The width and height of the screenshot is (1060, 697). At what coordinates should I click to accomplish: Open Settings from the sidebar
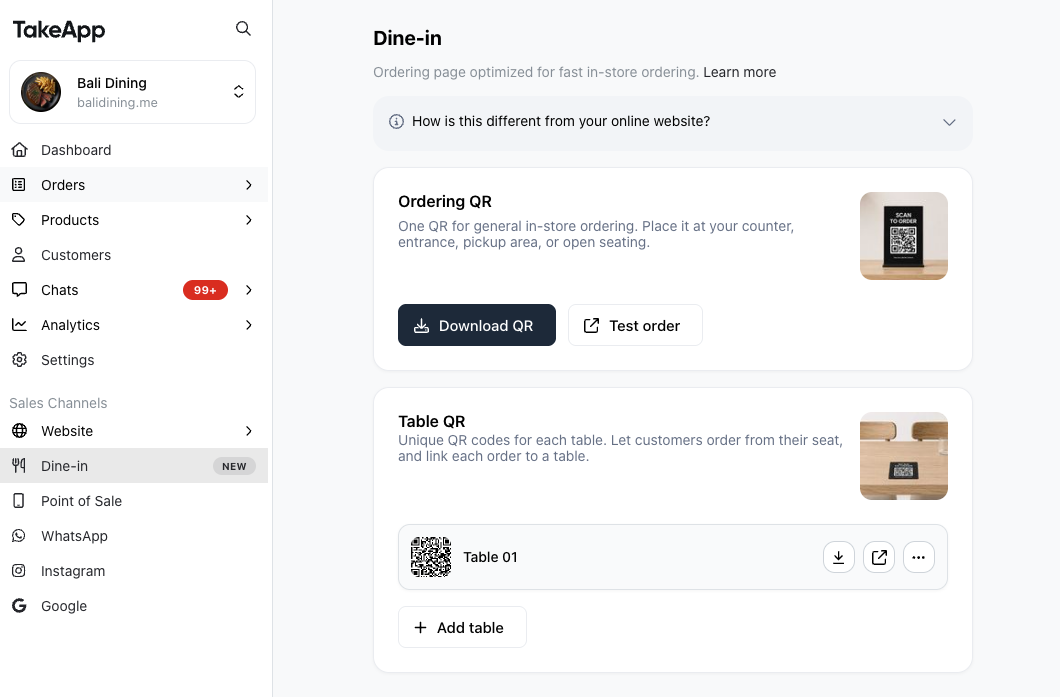[x=134, y=360]
